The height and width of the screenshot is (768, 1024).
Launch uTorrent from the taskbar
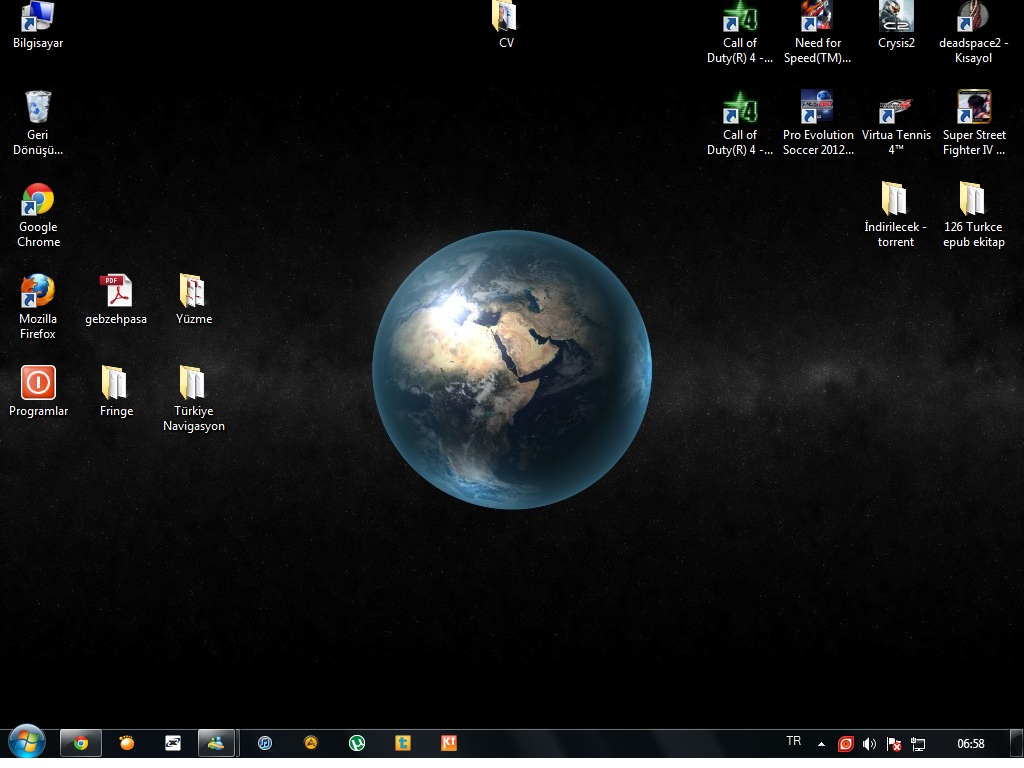coord(357,743)
